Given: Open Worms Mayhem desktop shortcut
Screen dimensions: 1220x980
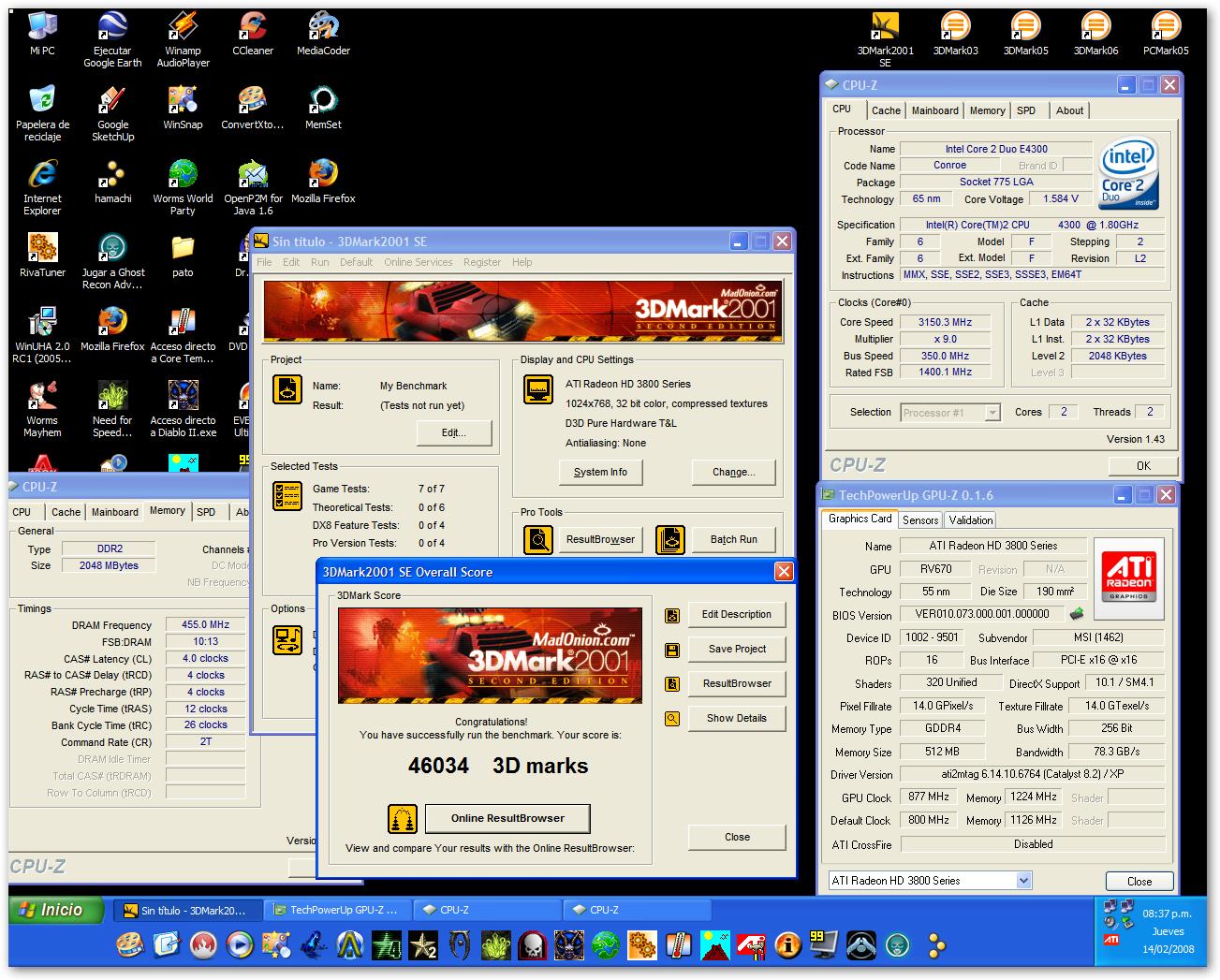Looking at the screenshot, I should [42, 409].
